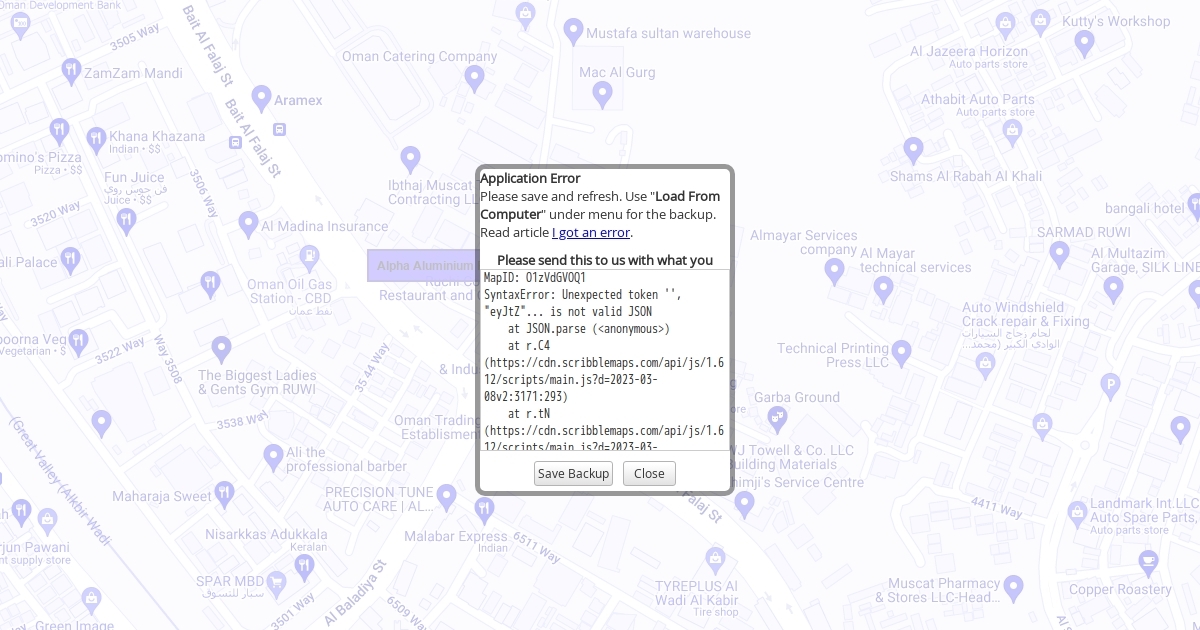Viewport: 1200px width, 630px height.
Task: Click the Al Multazim Garage pin
Action: 1115,289
